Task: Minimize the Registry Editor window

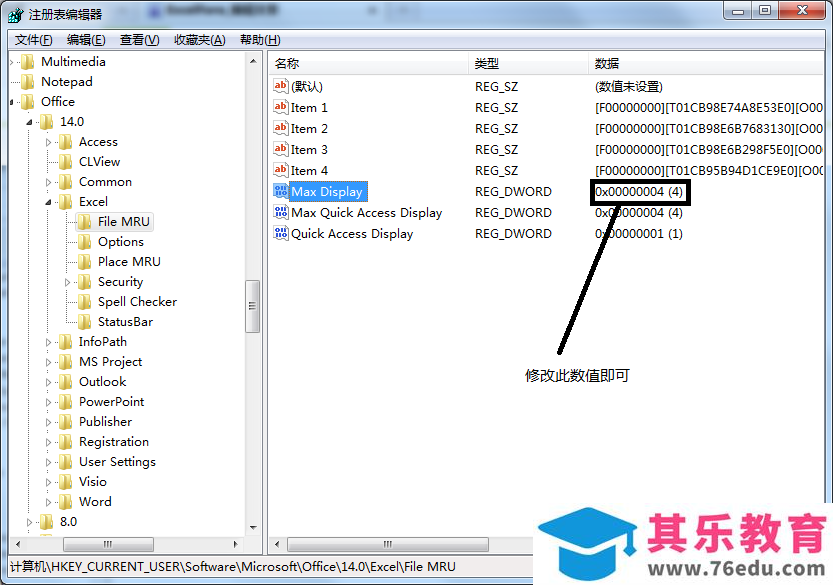Action: click(x=737, y=11)
